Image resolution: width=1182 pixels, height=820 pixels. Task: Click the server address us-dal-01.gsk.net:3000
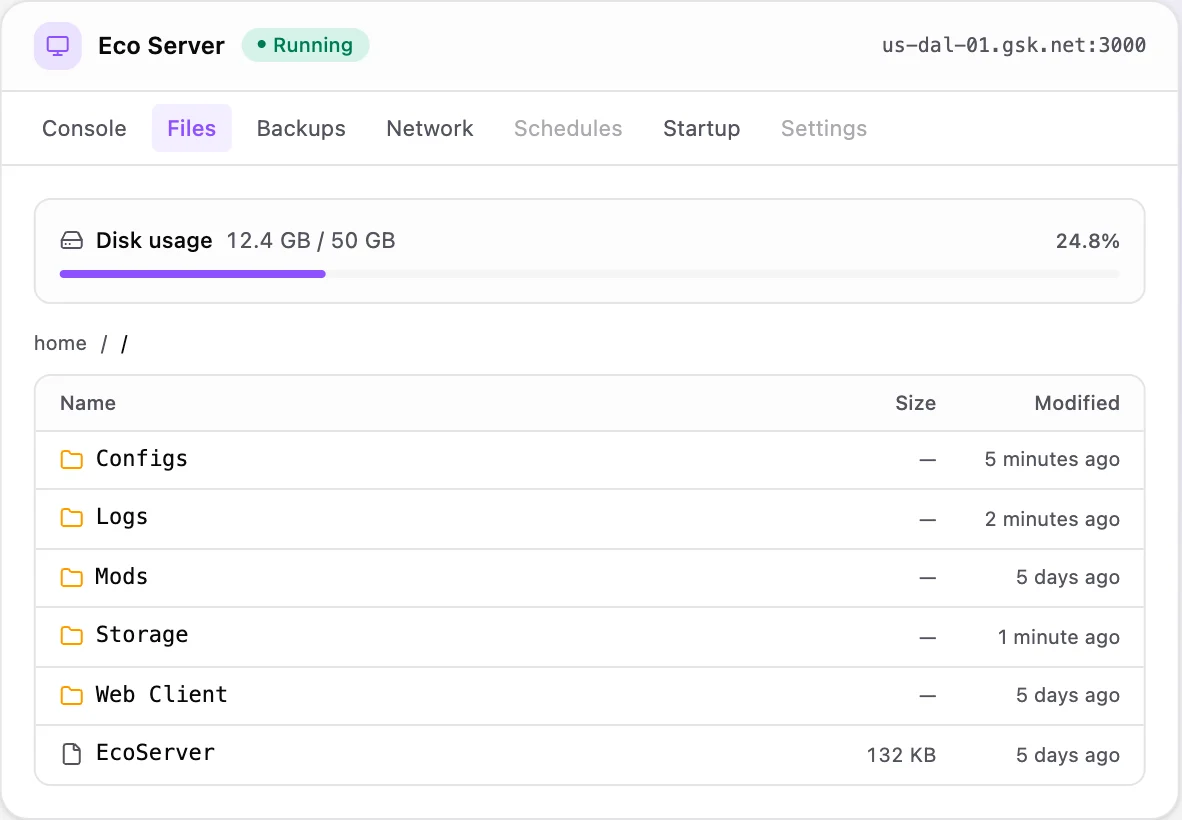1014,45
